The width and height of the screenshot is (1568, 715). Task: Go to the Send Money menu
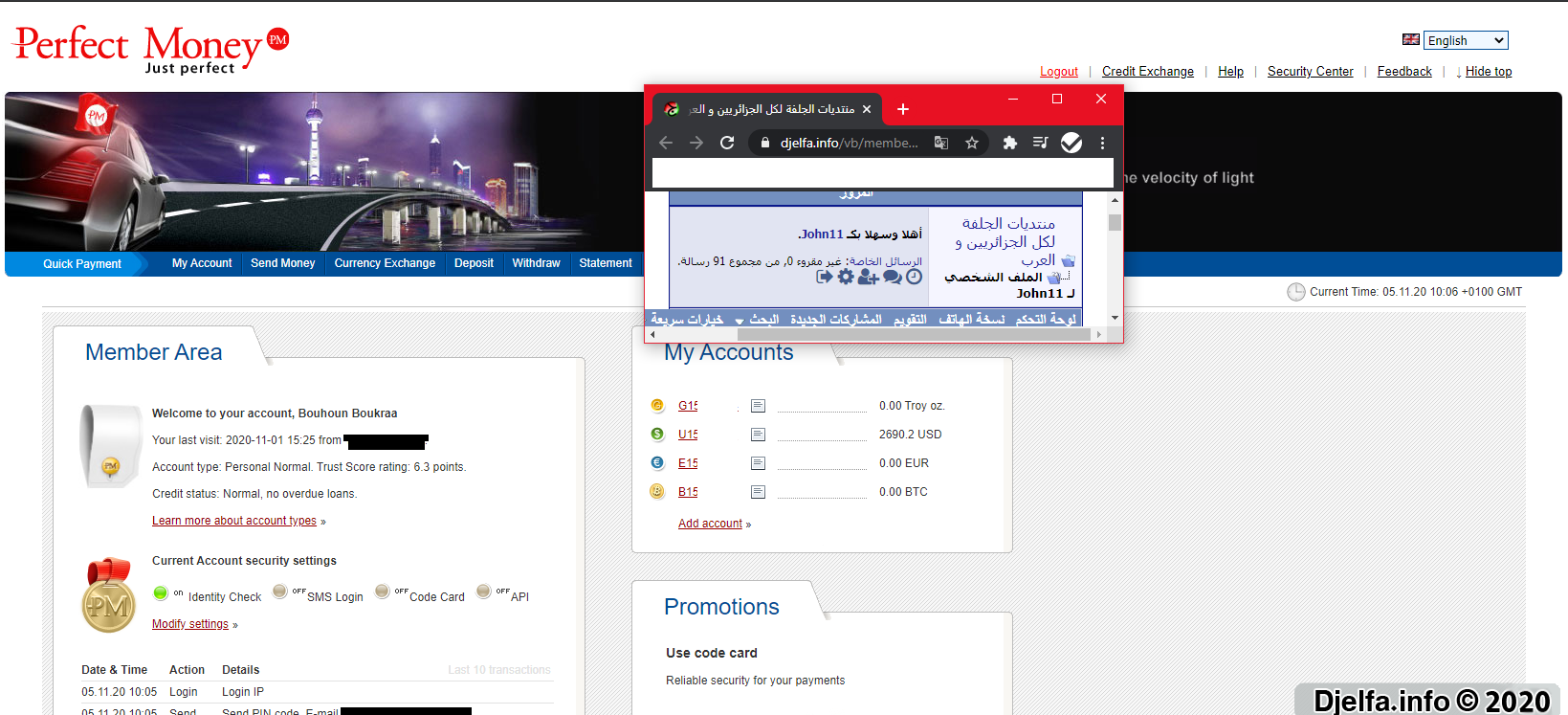tap(283, 263)
